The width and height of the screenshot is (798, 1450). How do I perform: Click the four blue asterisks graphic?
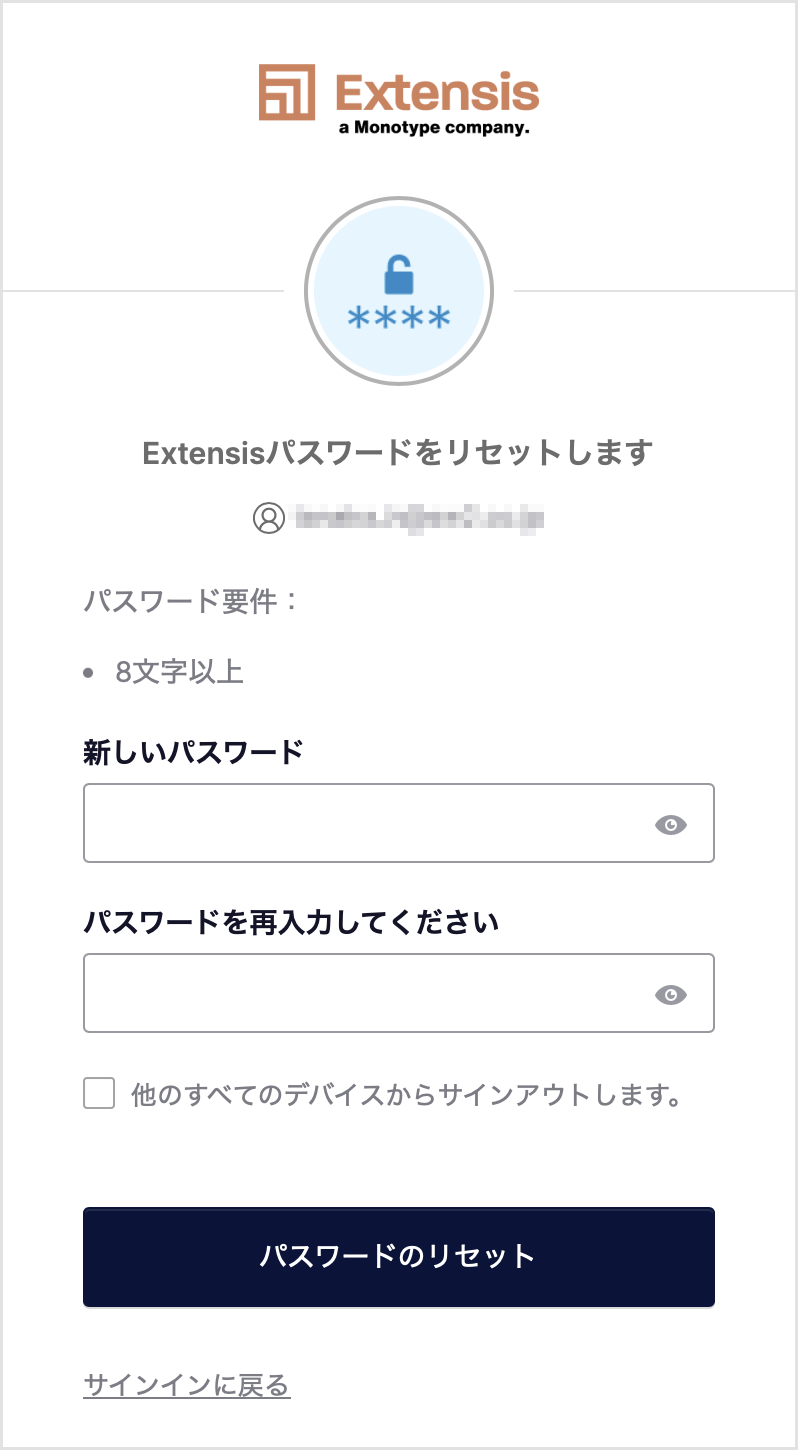click(x=399, y=320)
